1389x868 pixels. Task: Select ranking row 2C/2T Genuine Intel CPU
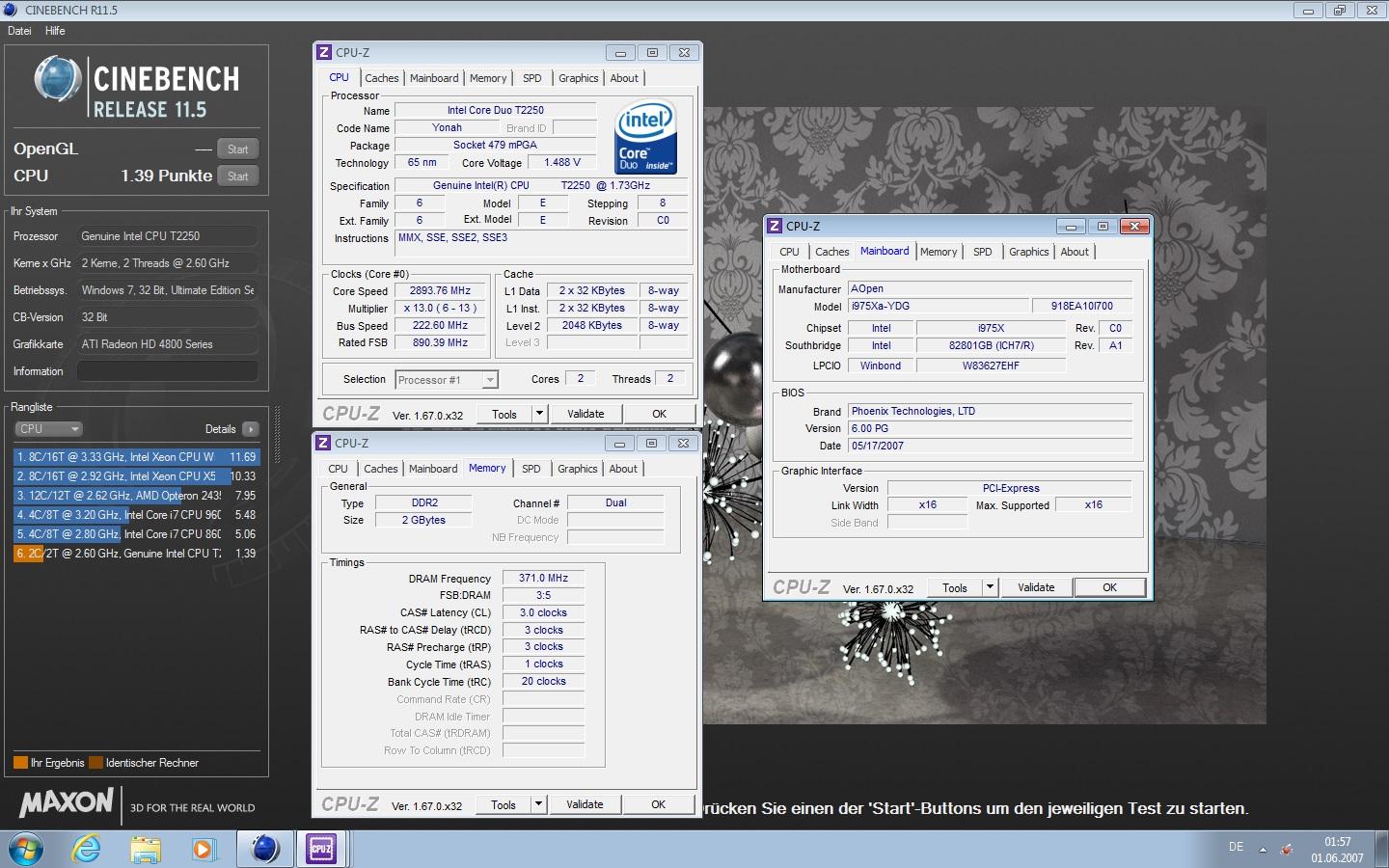point(137,554)
